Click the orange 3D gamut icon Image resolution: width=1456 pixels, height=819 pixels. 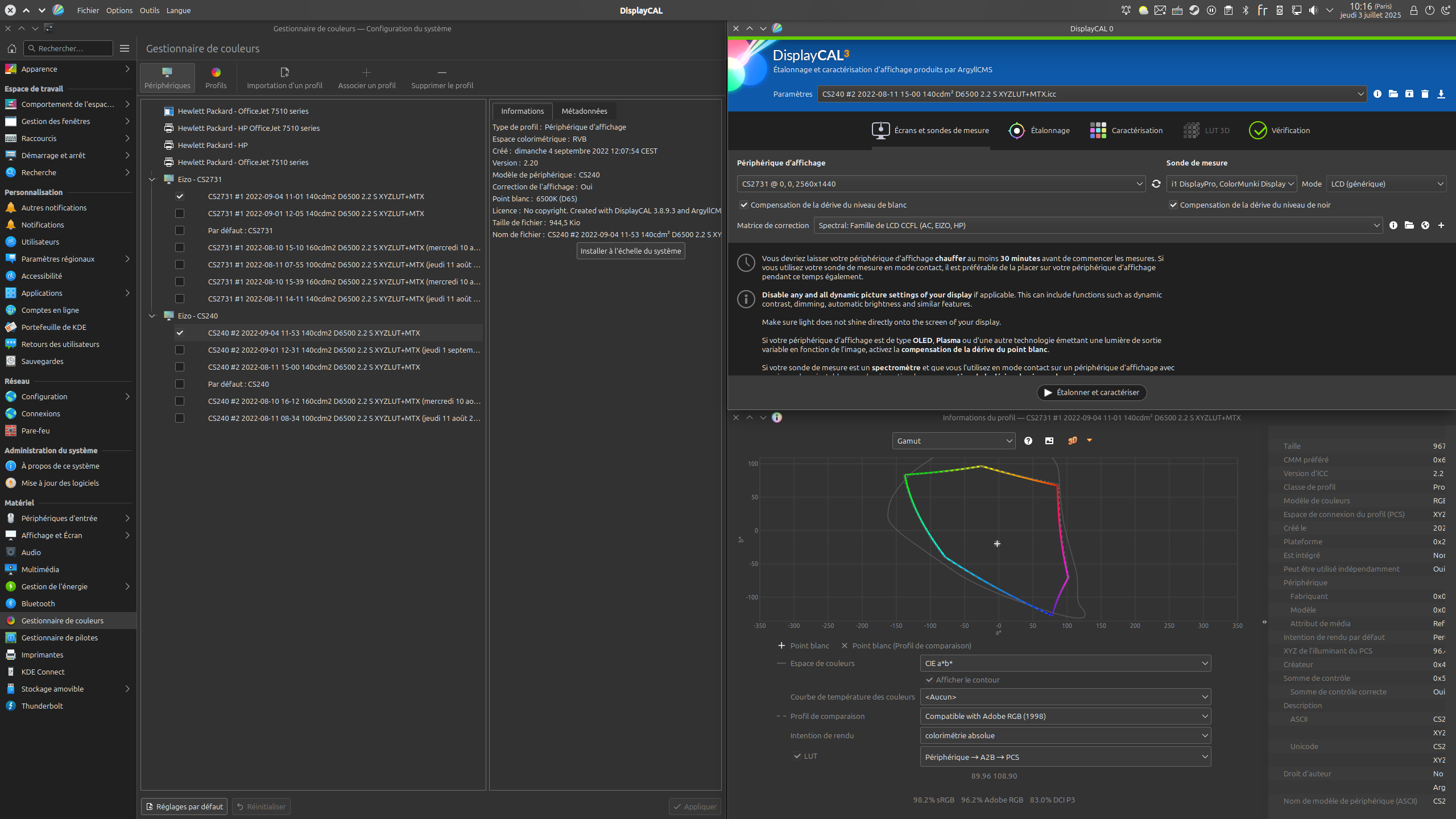tap(1072, 441)
